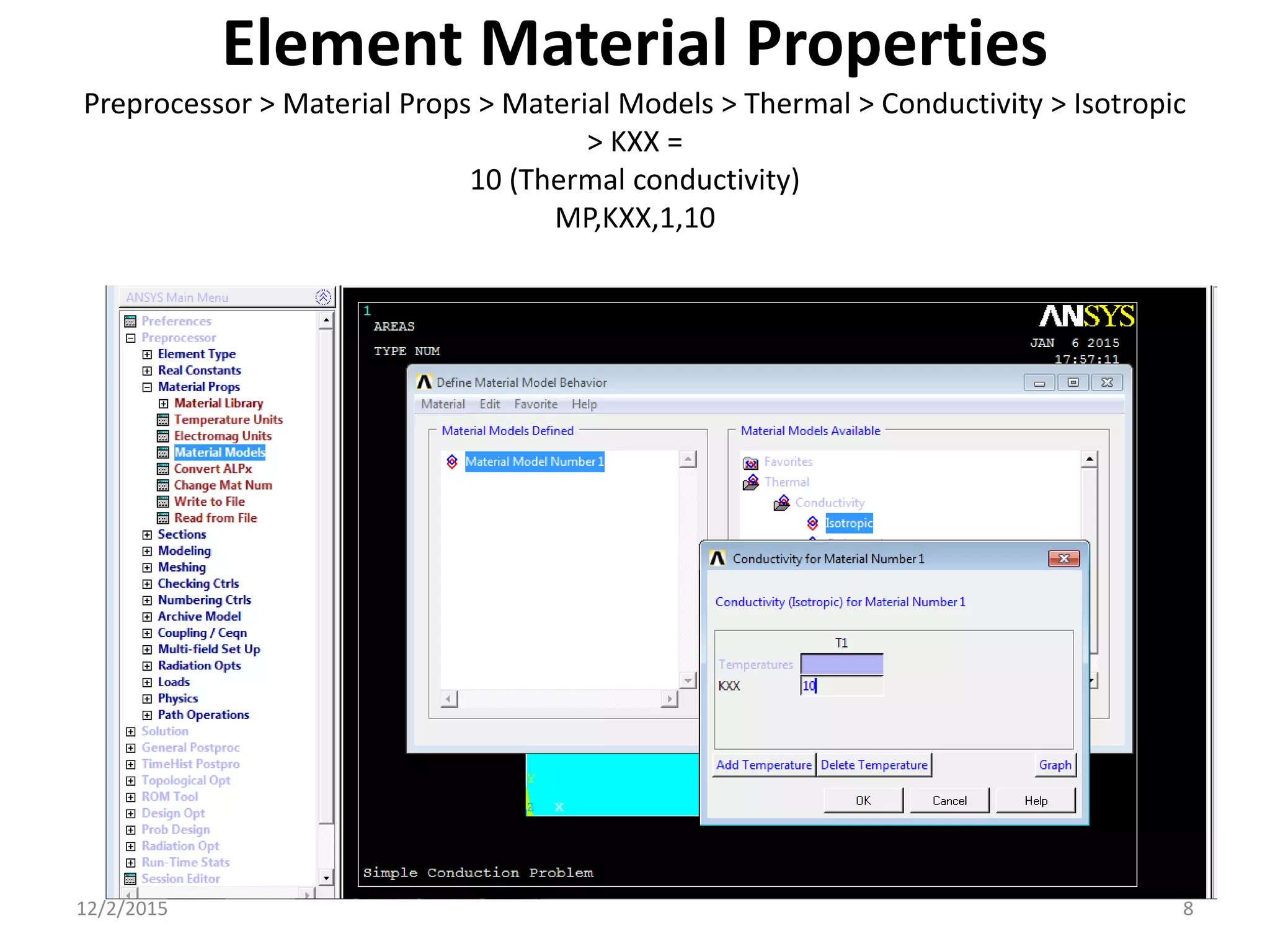Click the Read from File dialog icon

tap(163, 518)
